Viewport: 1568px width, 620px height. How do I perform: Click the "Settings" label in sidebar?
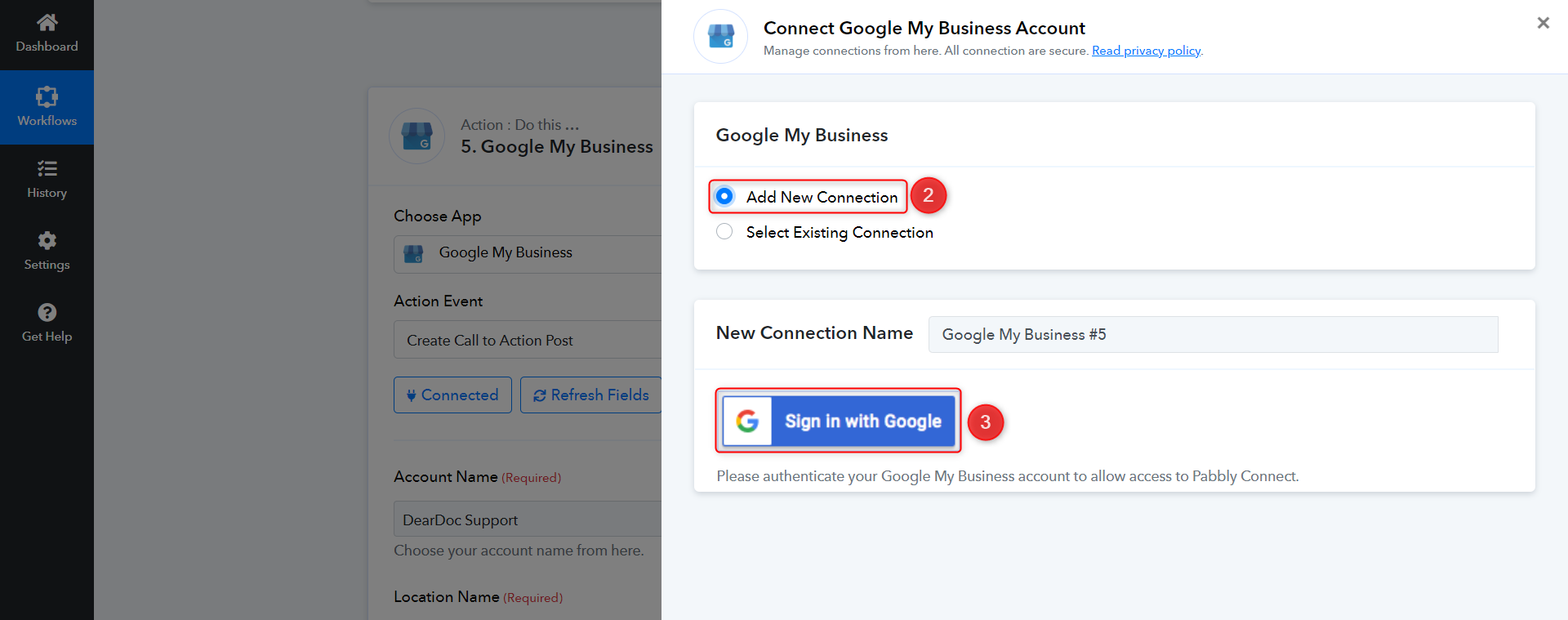(47, 265)
